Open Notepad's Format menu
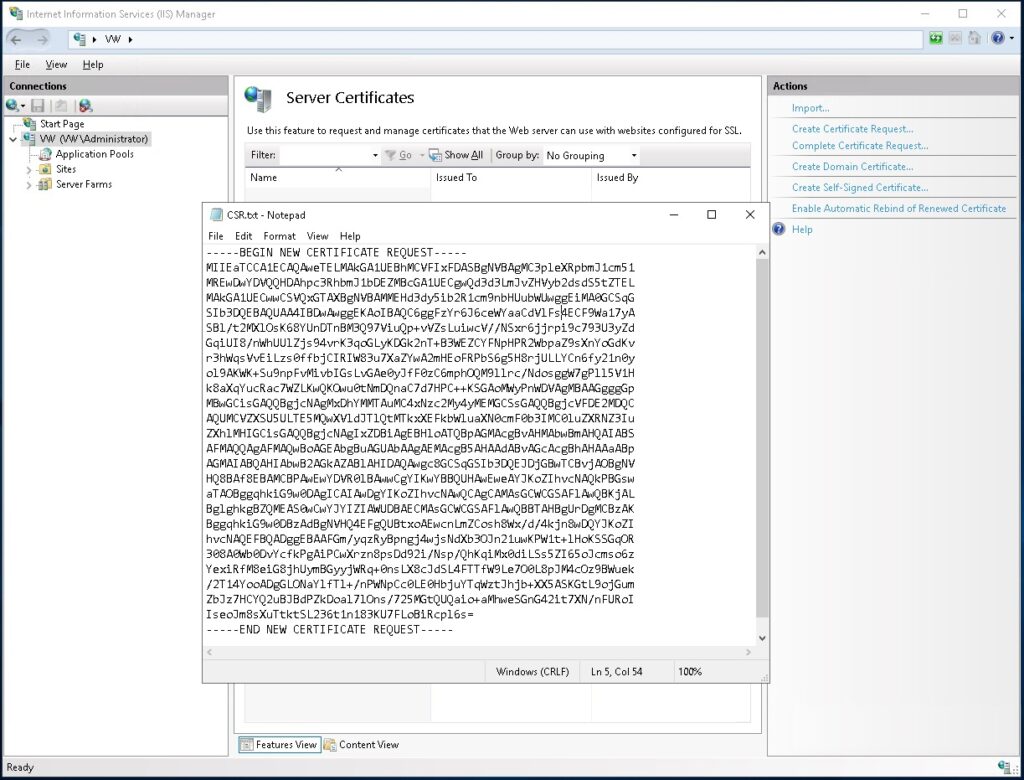This screenshot has width=1024, height=780. [x=279, y=236]
